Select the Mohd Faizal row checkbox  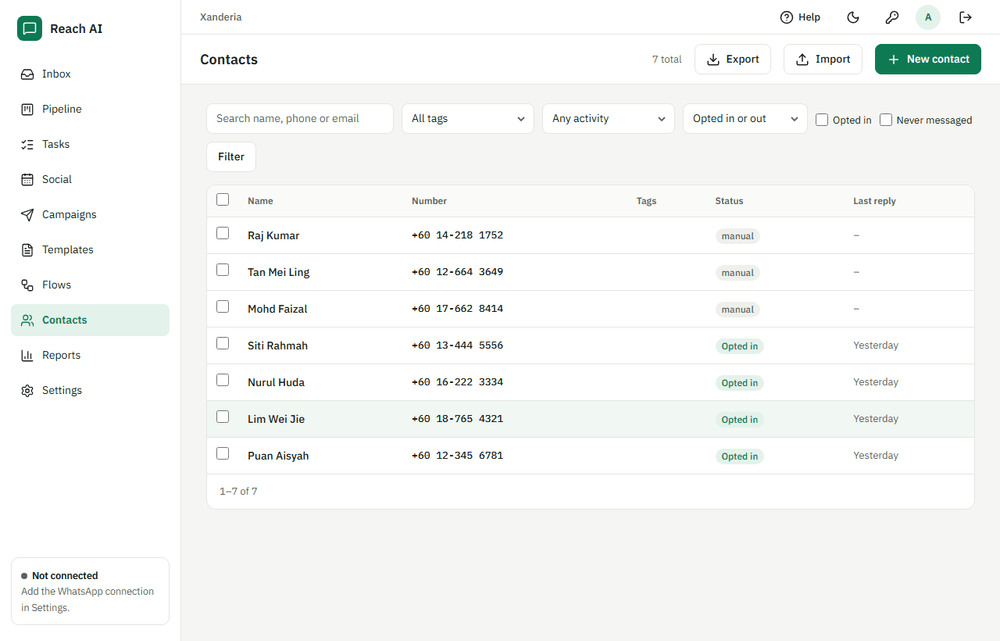(223, 307)
